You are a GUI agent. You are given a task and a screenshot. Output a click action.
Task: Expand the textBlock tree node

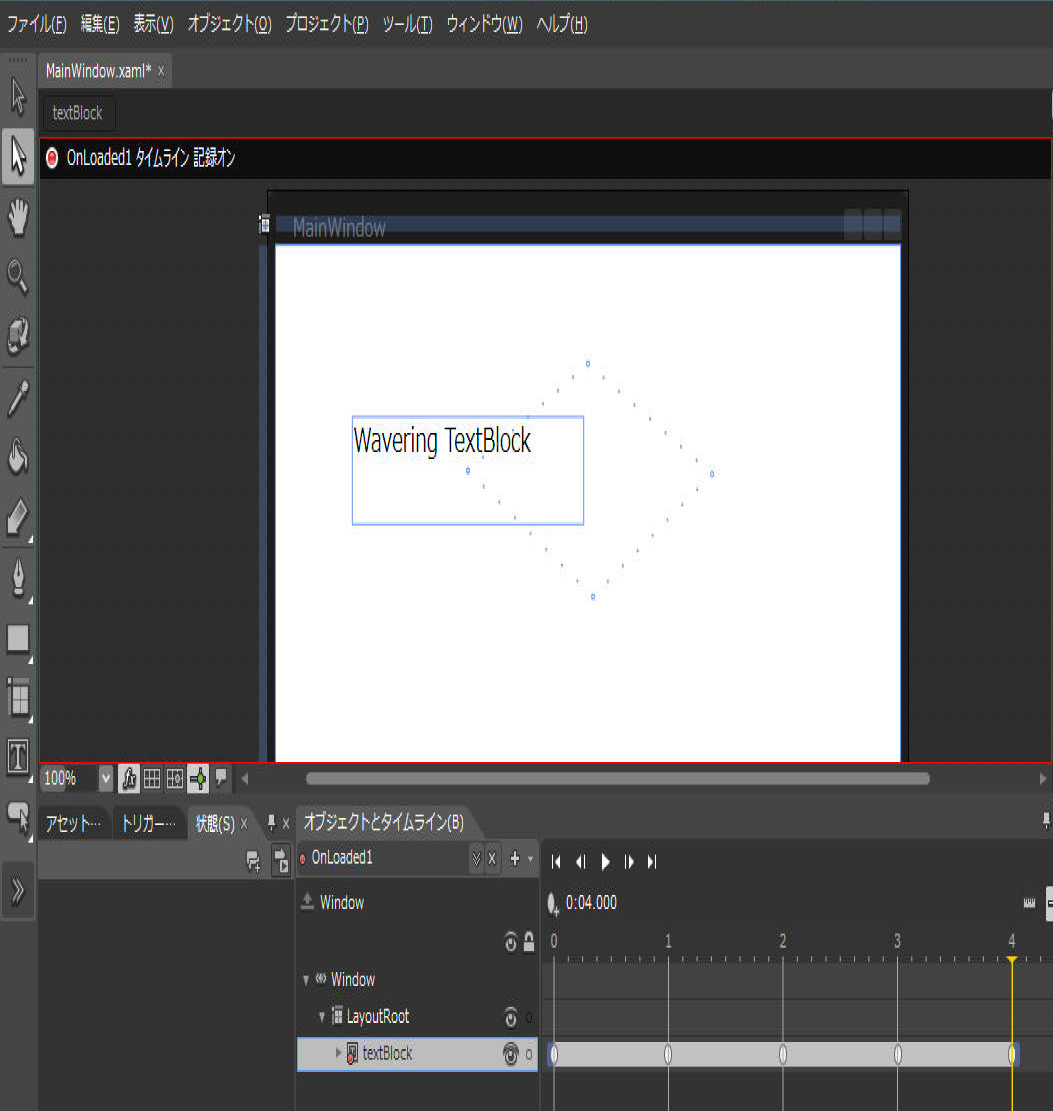coord(338,1053)
